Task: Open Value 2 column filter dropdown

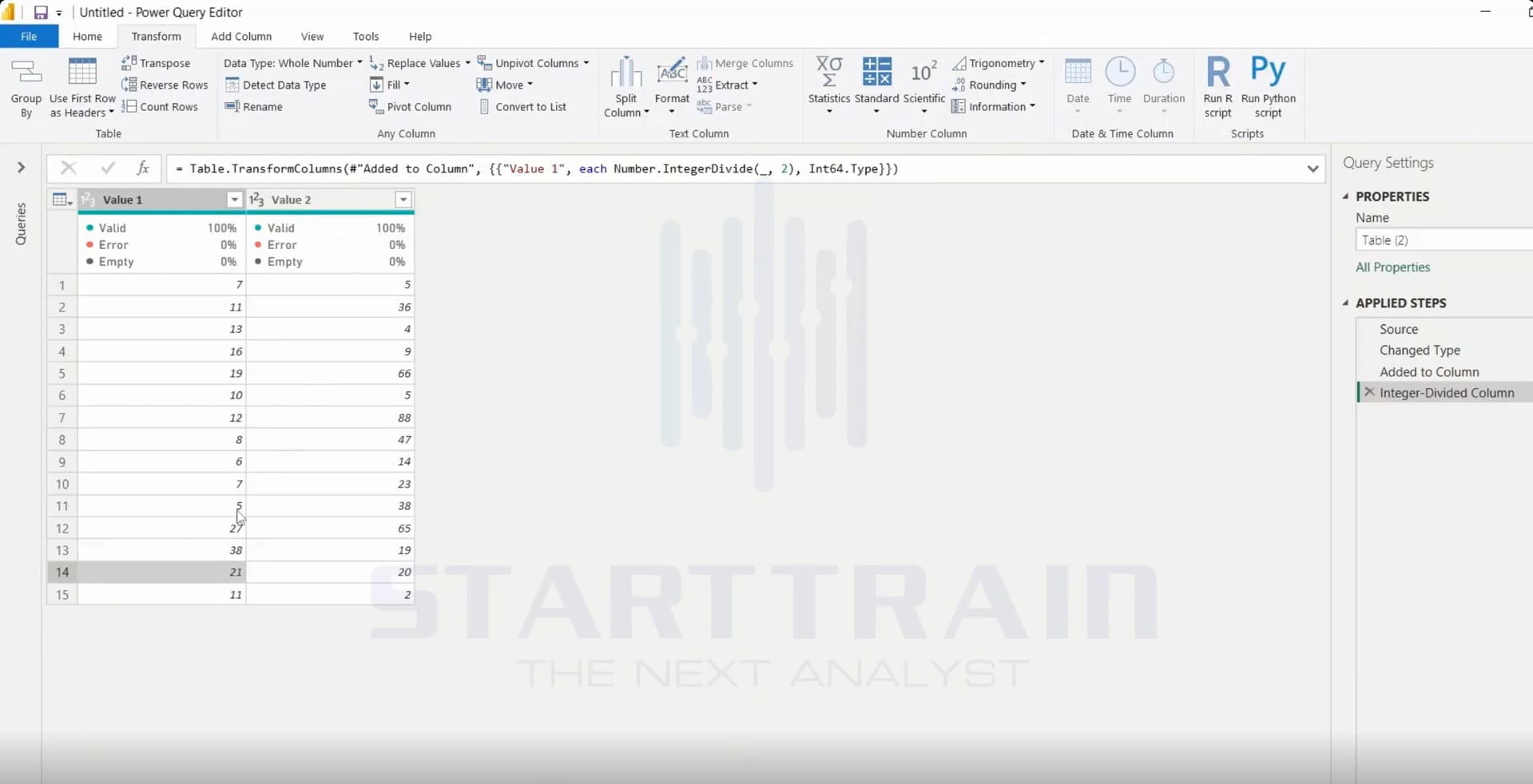Action: 403,200
